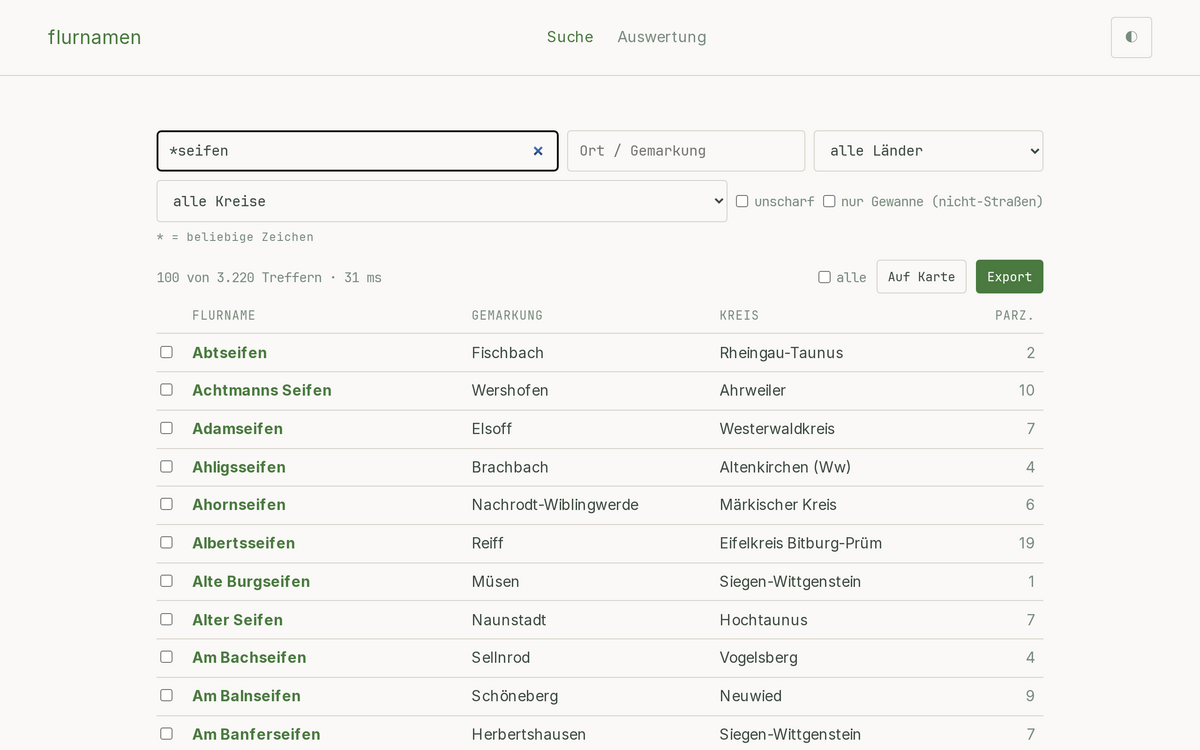Sort by the PARZ. column header
The width and height of the screenshot is (1200, 750).
click(x=1015, y=315)
